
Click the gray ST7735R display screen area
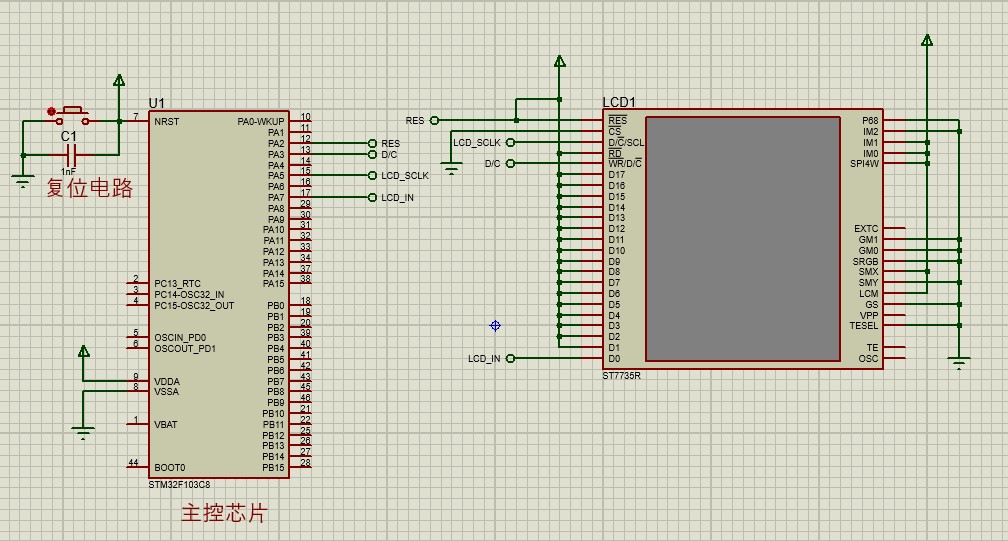[x=742, y=239]
